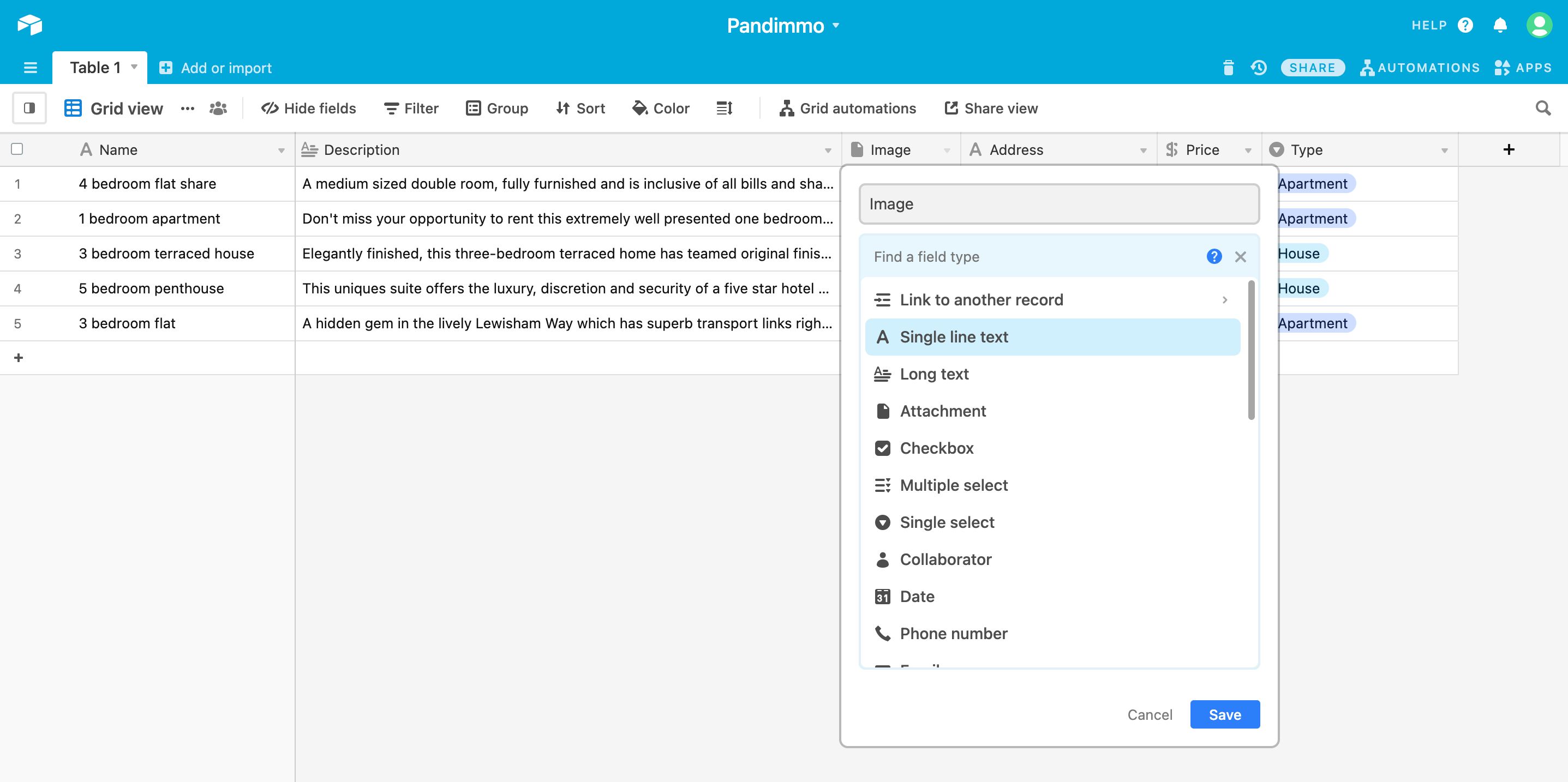The image size is (1568, 782).
Task: Expand Link to another record options
Action: (1225, 299)
